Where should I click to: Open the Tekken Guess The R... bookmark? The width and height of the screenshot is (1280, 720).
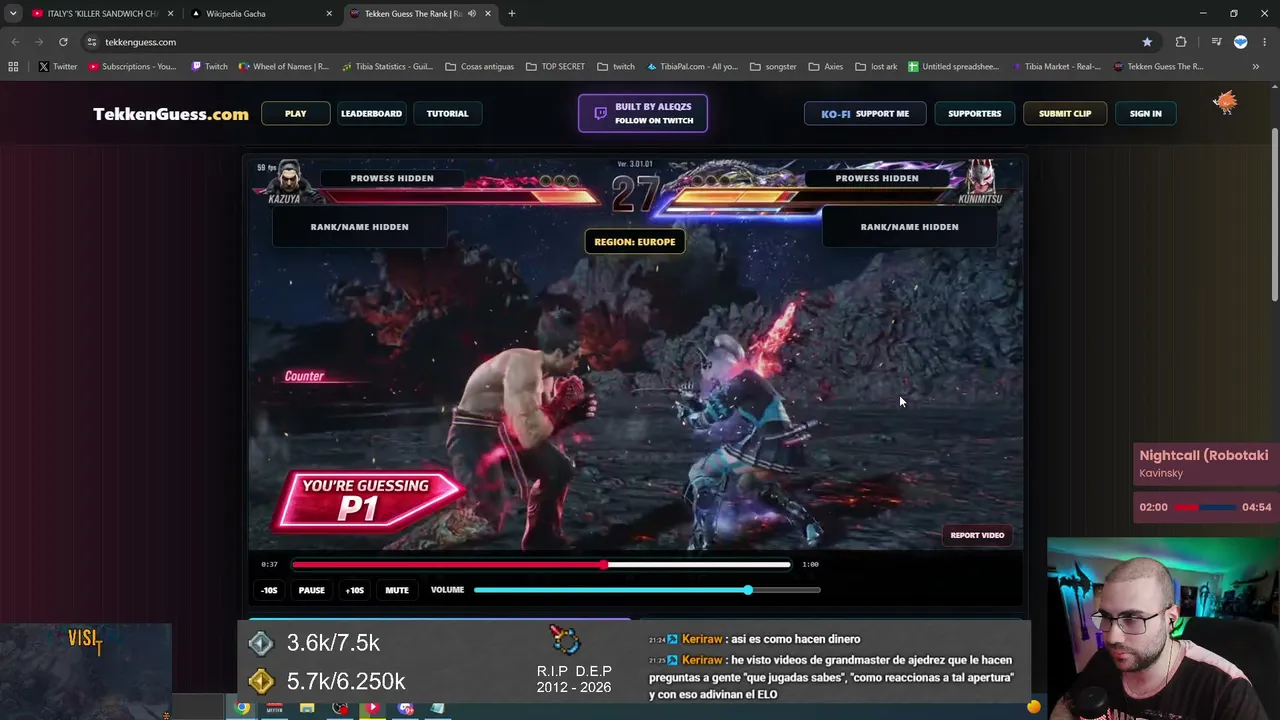pos(1159,67)
